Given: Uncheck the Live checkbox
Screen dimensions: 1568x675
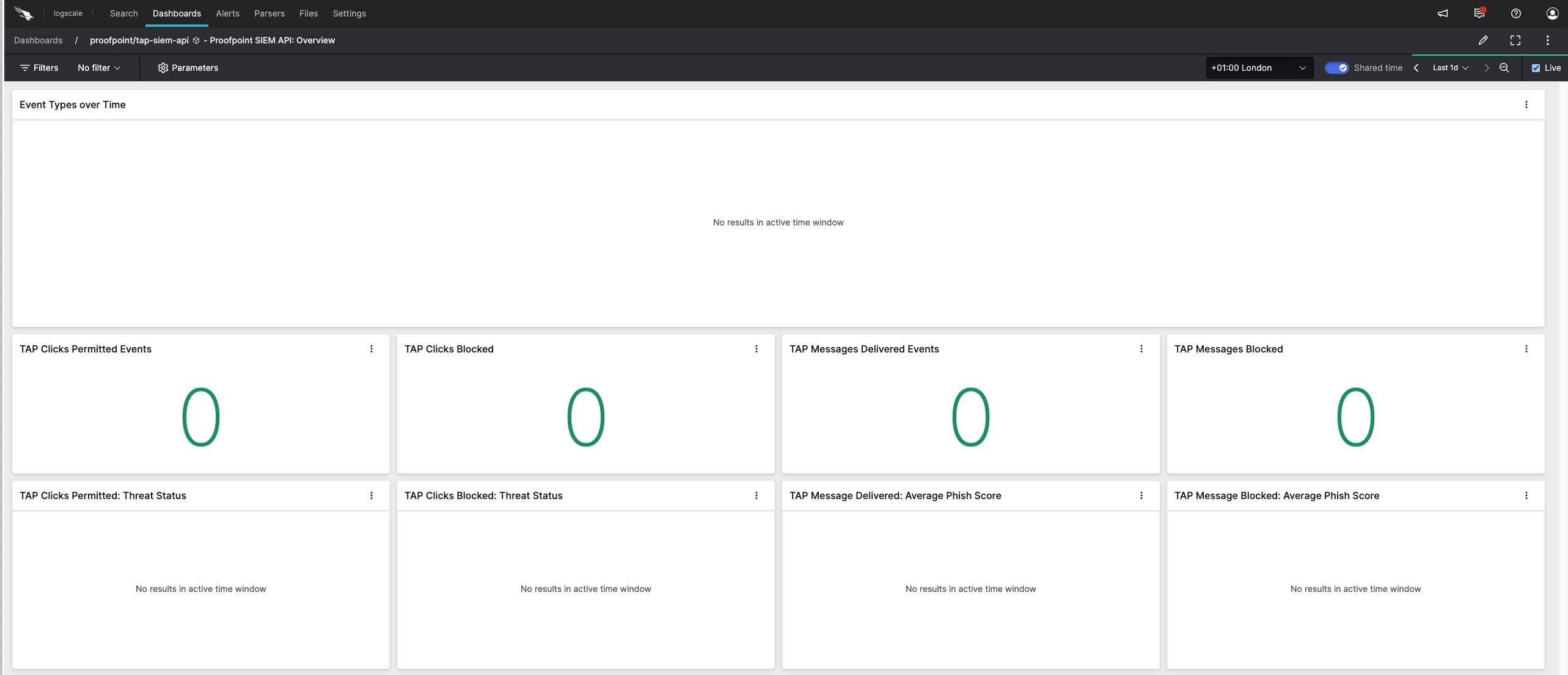Looking at the screenshot, I should point(1536,68).
